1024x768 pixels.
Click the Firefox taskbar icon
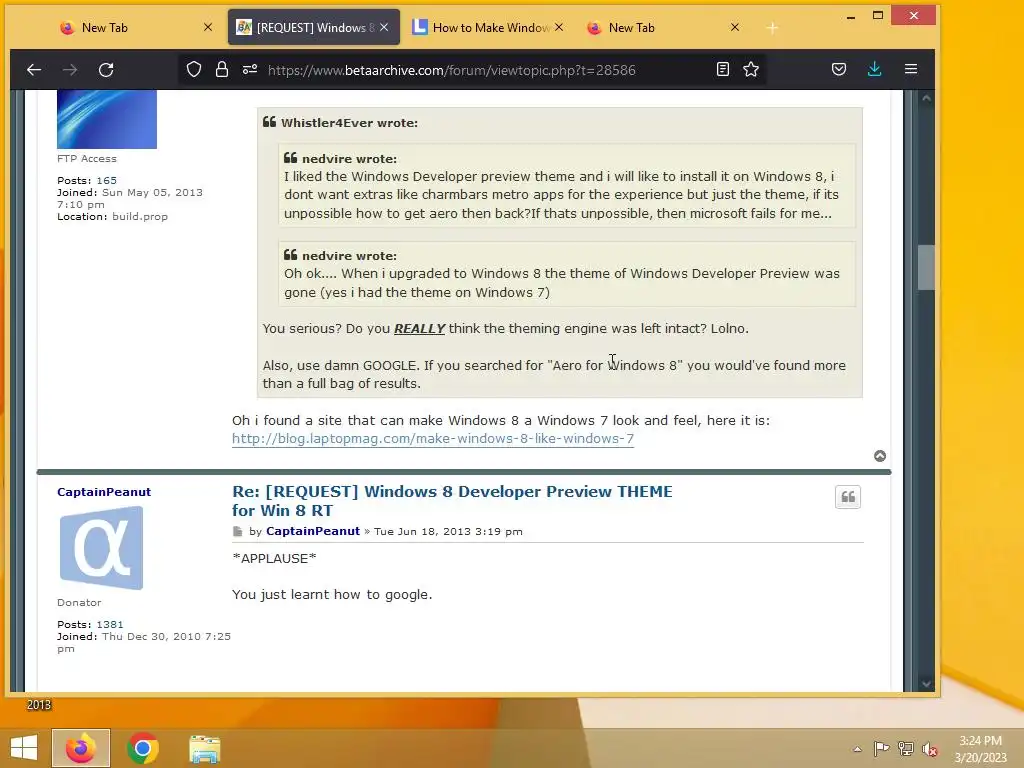point(81,748)
